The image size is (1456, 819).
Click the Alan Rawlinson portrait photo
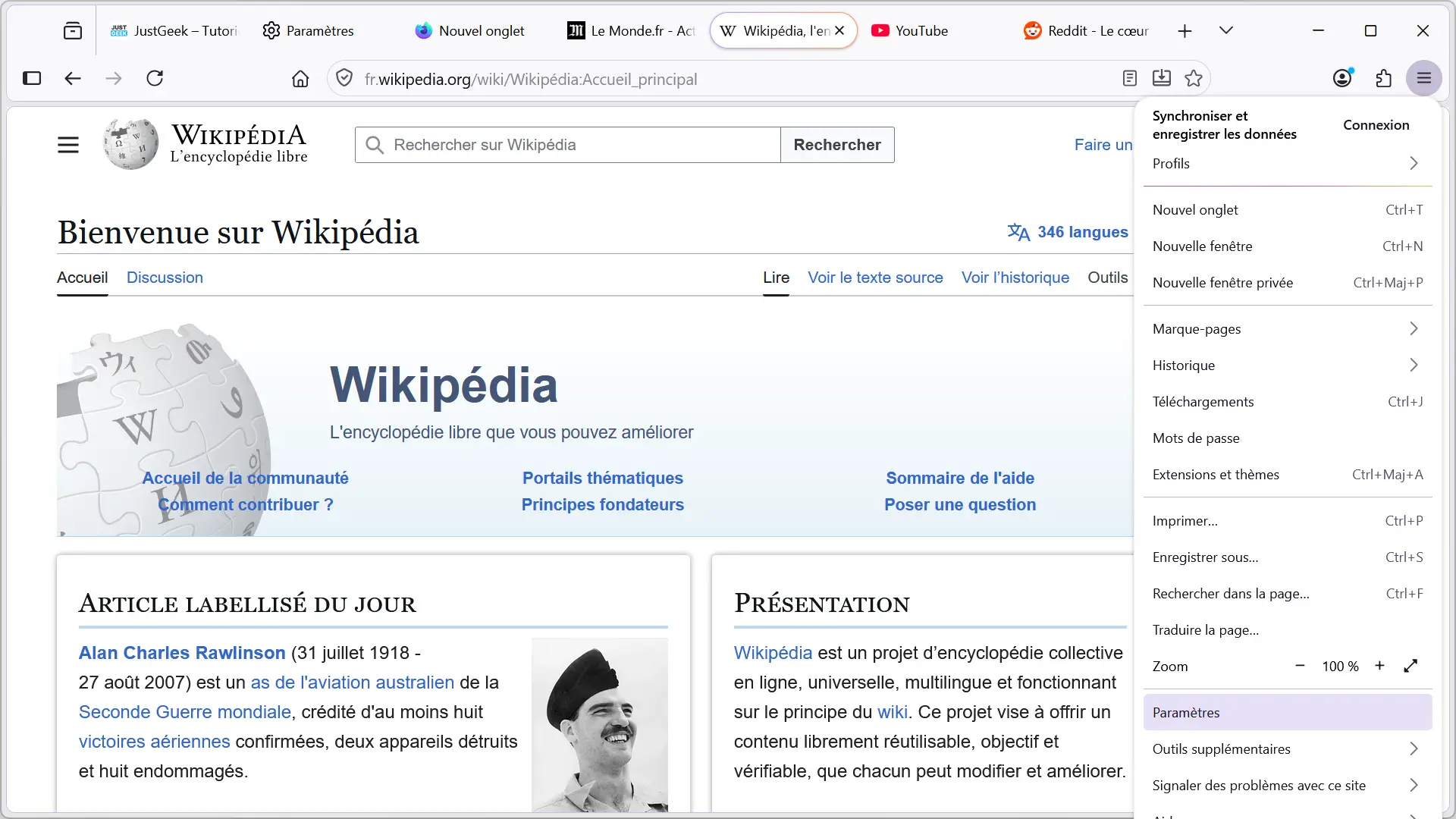[600, 725]
